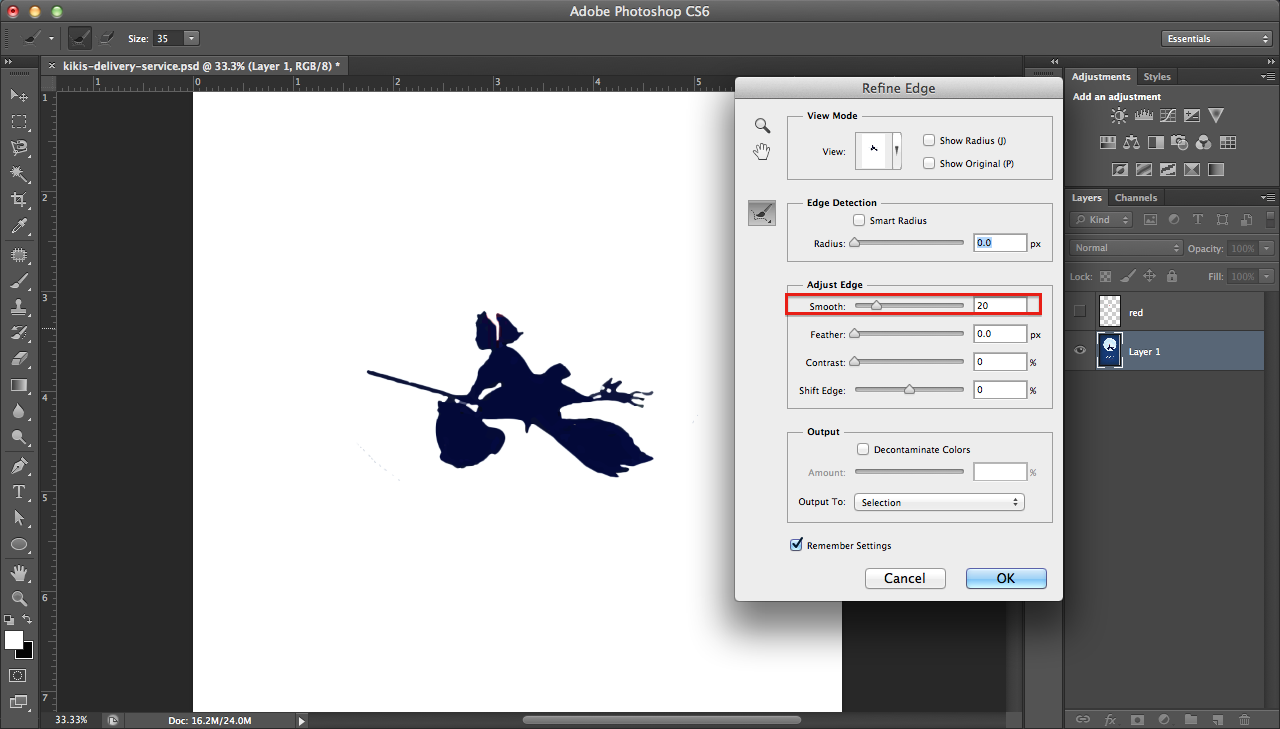Add a Levels adjustment
The height and width of the screenshot is (729, 1280).
coord(1143,116)
